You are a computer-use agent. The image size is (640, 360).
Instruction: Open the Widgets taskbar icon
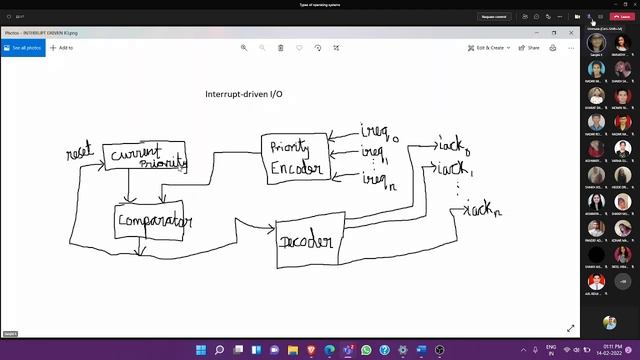click(256, 350)
